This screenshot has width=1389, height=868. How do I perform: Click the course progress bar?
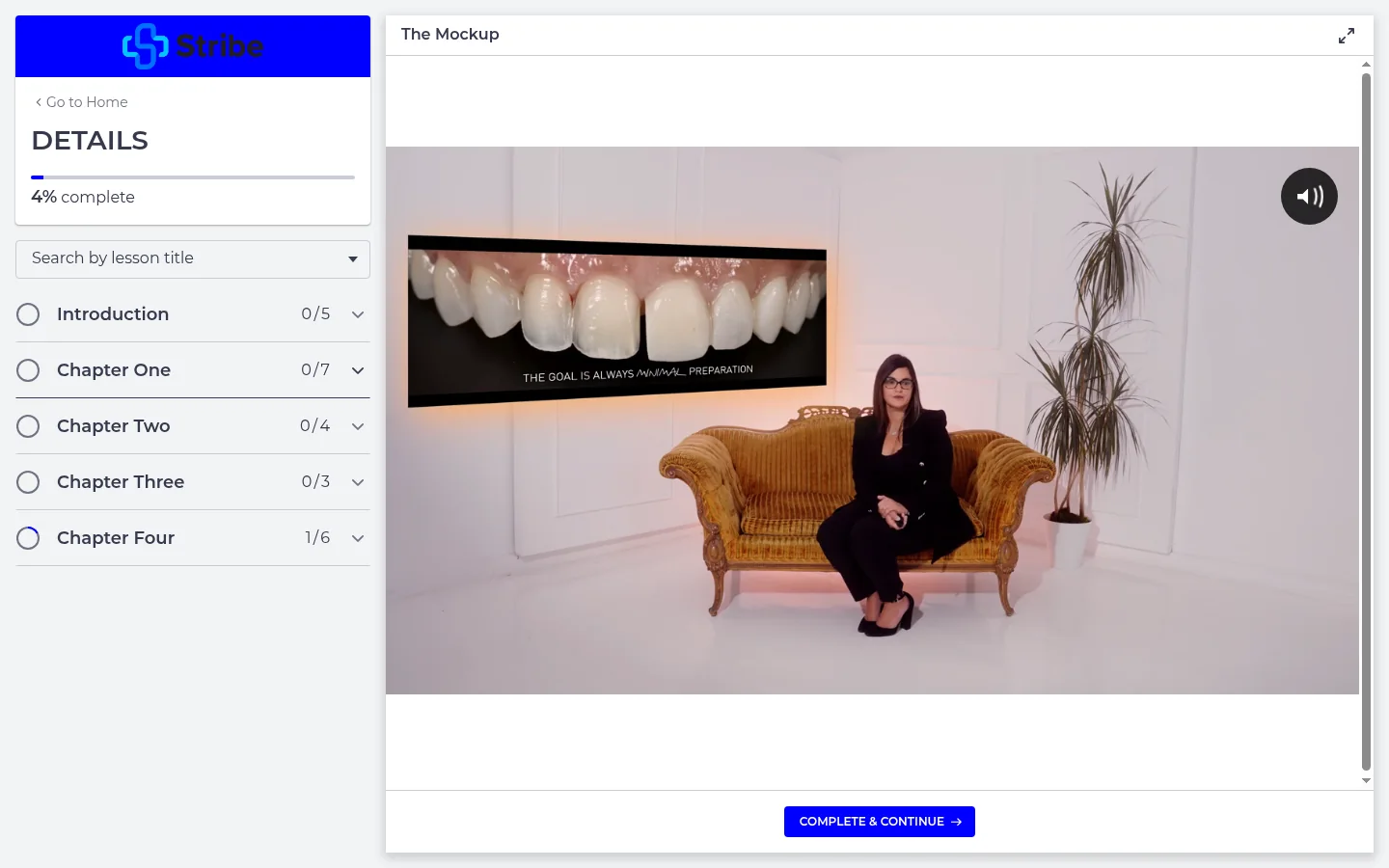pos(193,177)
